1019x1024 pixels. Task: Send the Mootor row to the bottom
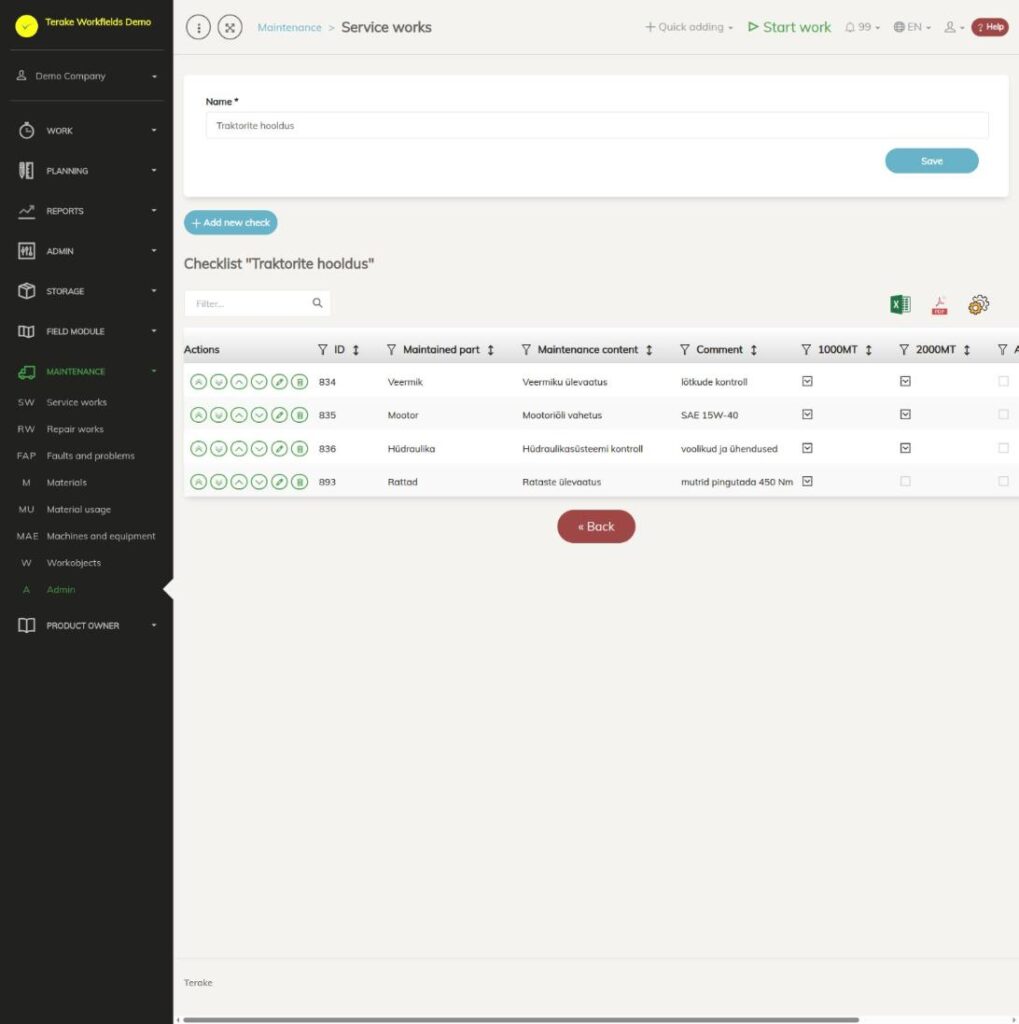coord(219,415)
